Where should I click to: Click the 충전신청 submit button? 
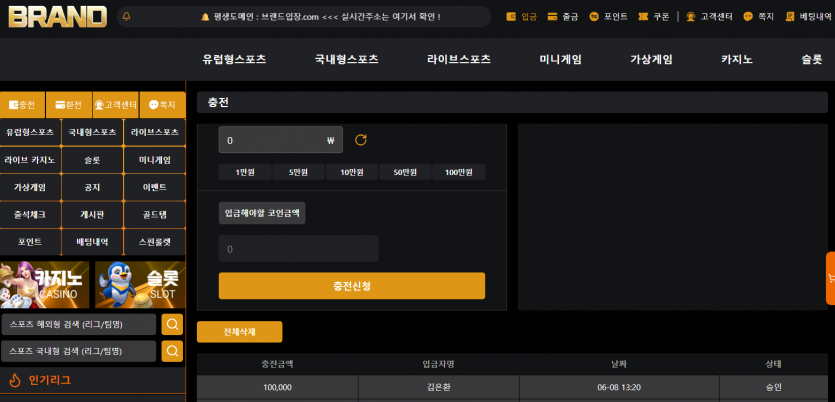pyautogui.click(x=351, y=286)
